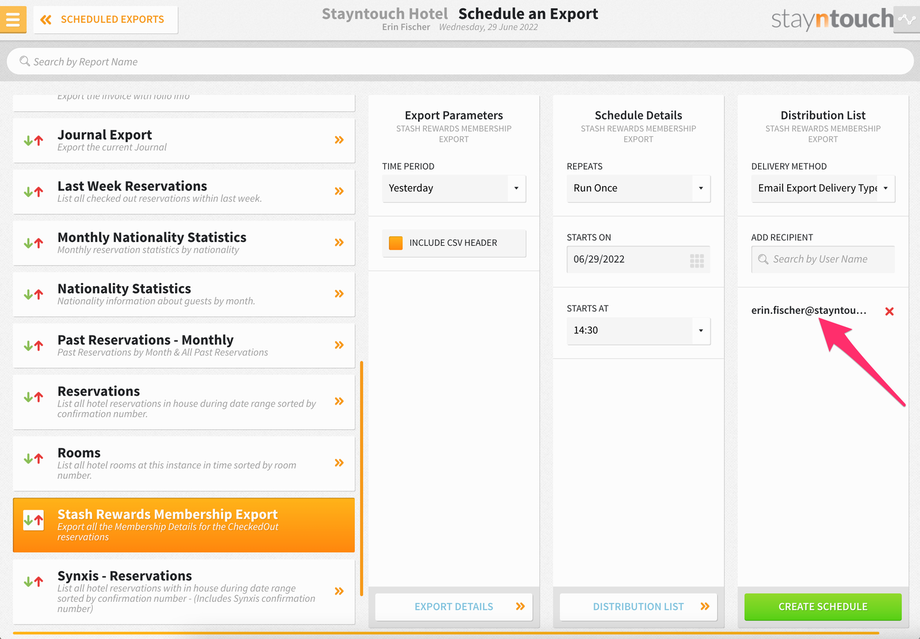Go back to Scheduled Exports
Image resolution: width=920 pixels, height=639 pixels.
point(106,19)
